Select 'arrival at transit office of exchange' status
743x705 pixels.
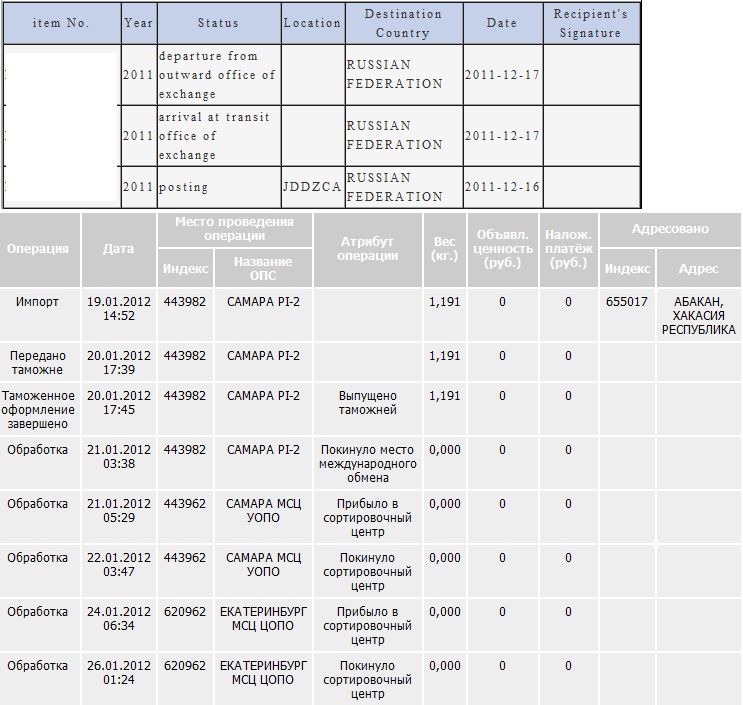219,136
